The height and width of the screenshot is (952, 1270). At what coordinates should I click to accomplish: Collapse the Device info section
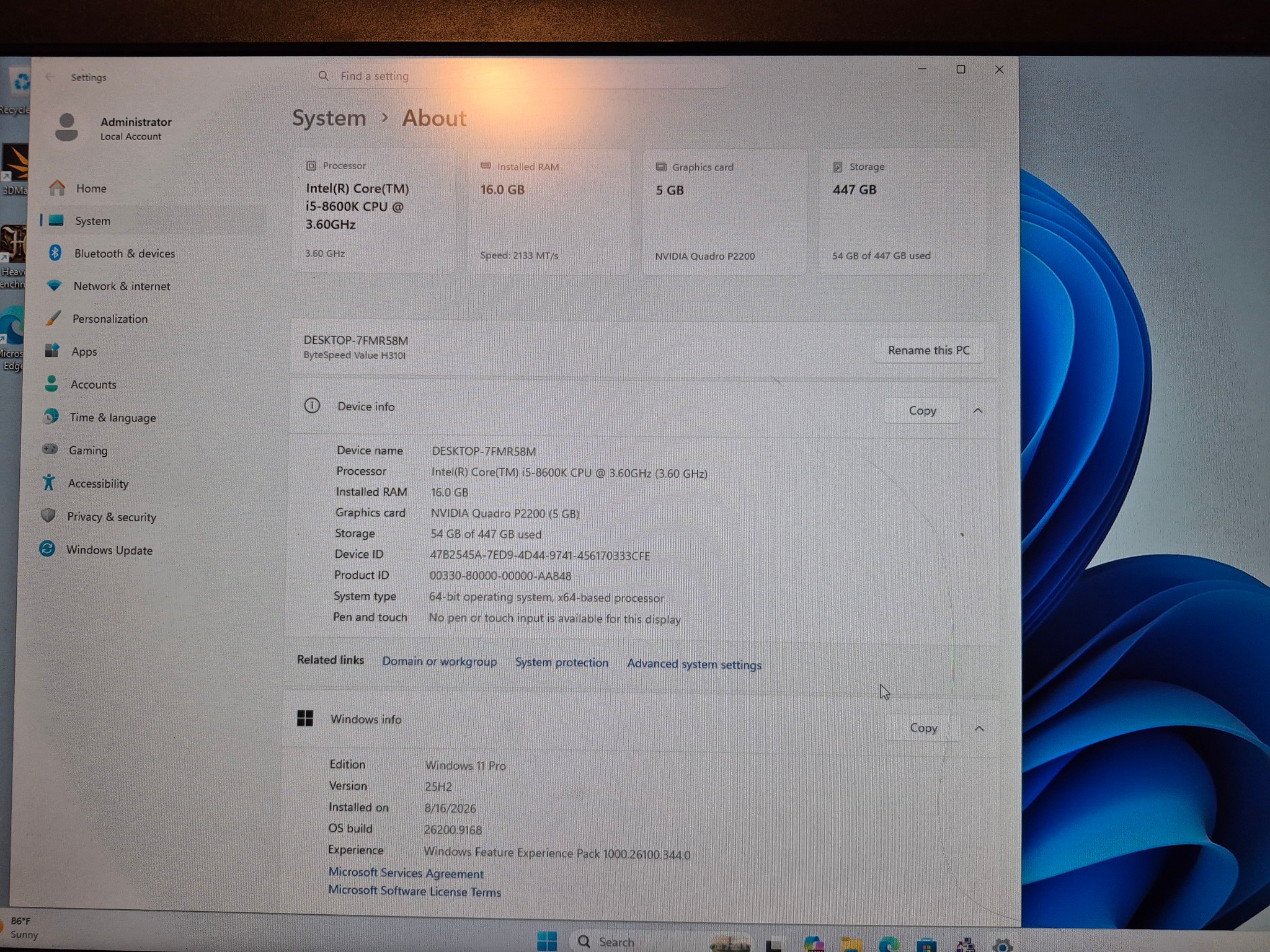pyautogui.click(x=978, y=411)
